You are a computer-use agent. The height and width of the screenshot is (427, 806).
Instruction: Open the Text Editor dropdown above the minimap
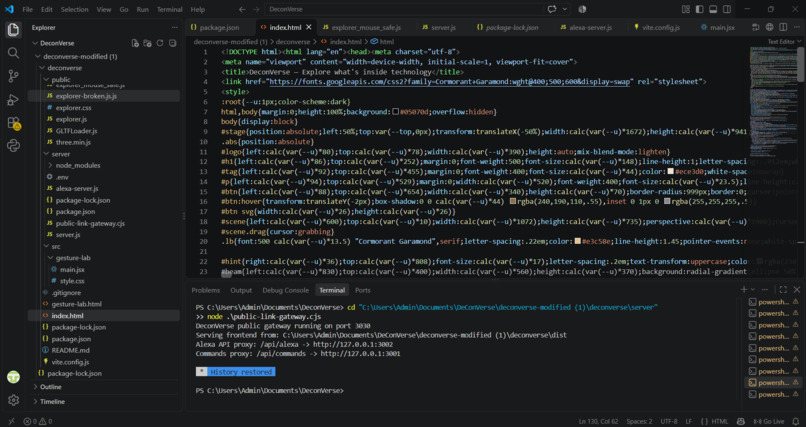point(784,42)
